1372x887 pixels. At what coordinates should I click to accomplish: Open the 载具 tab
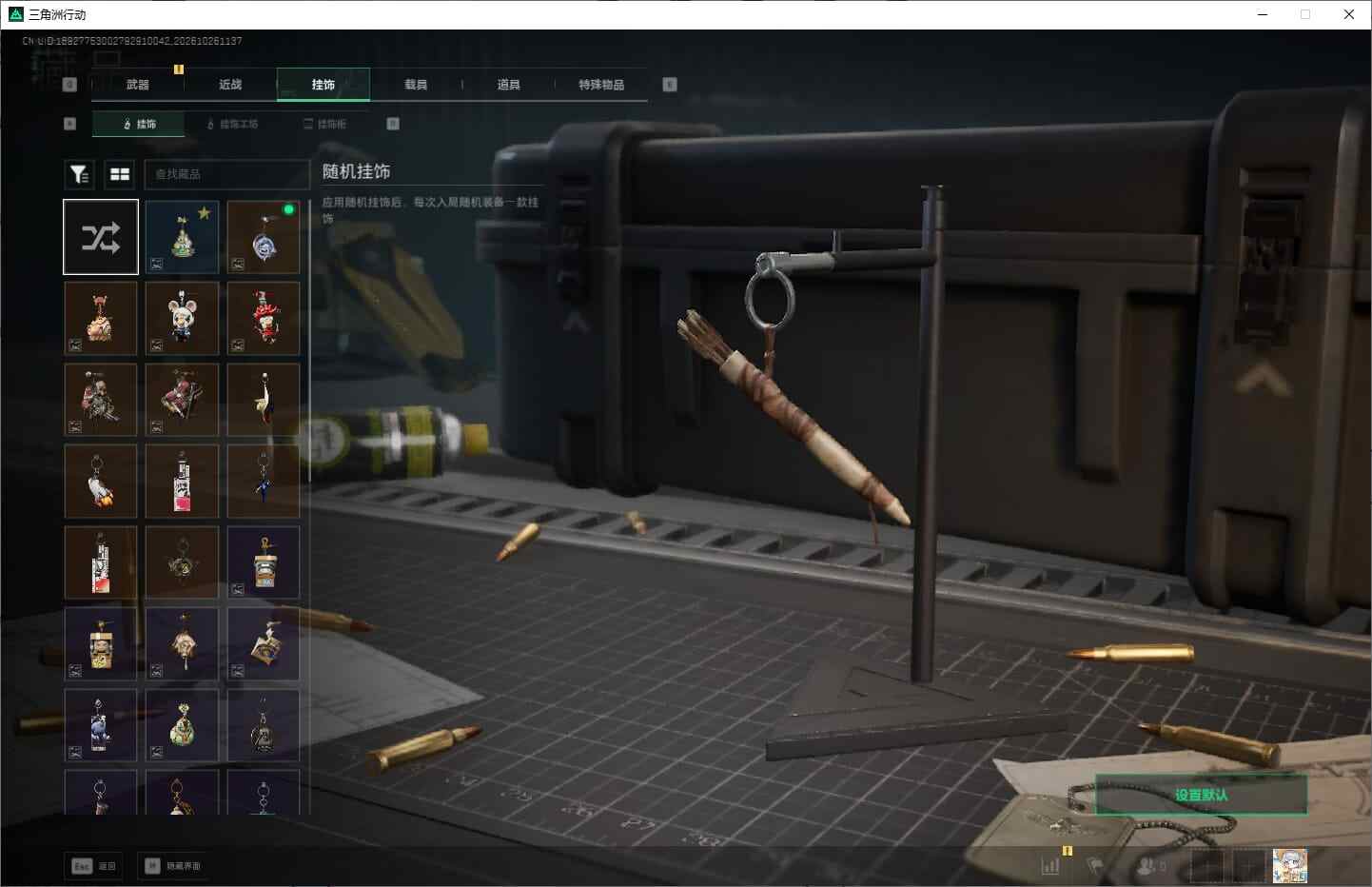click(x=416, y=85)
